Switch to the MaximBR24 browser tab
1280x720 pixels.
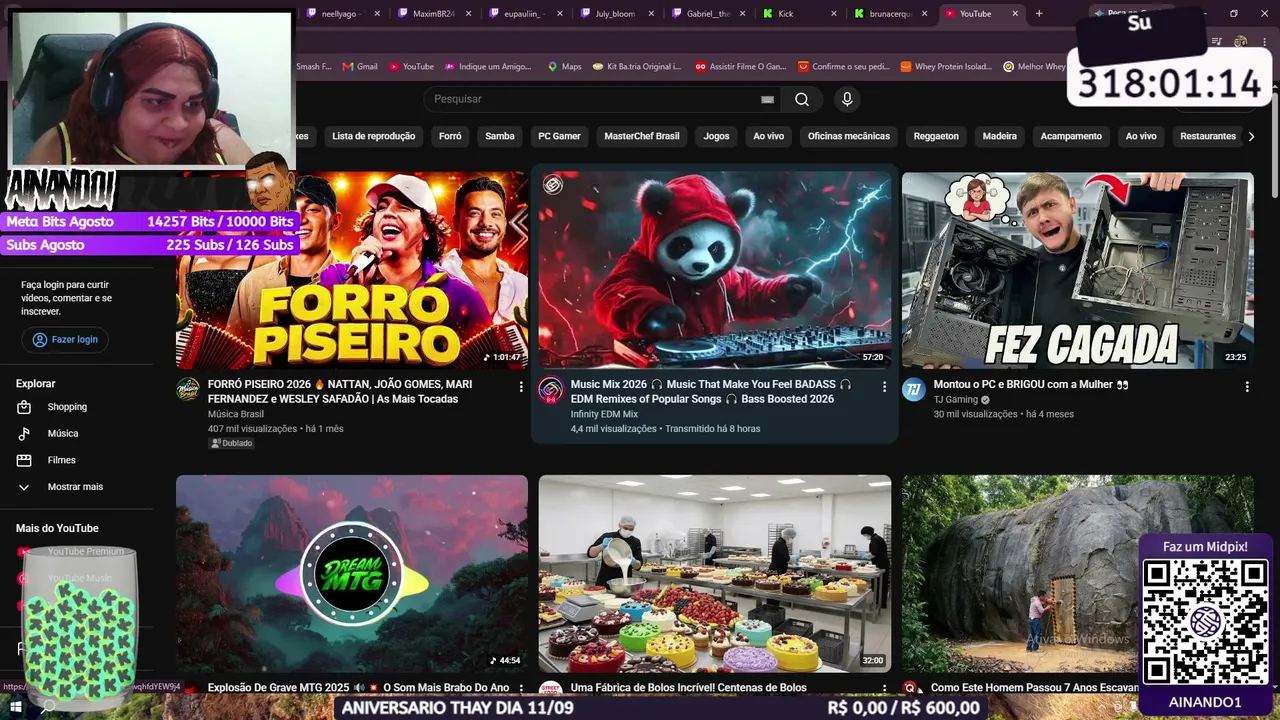433,13
